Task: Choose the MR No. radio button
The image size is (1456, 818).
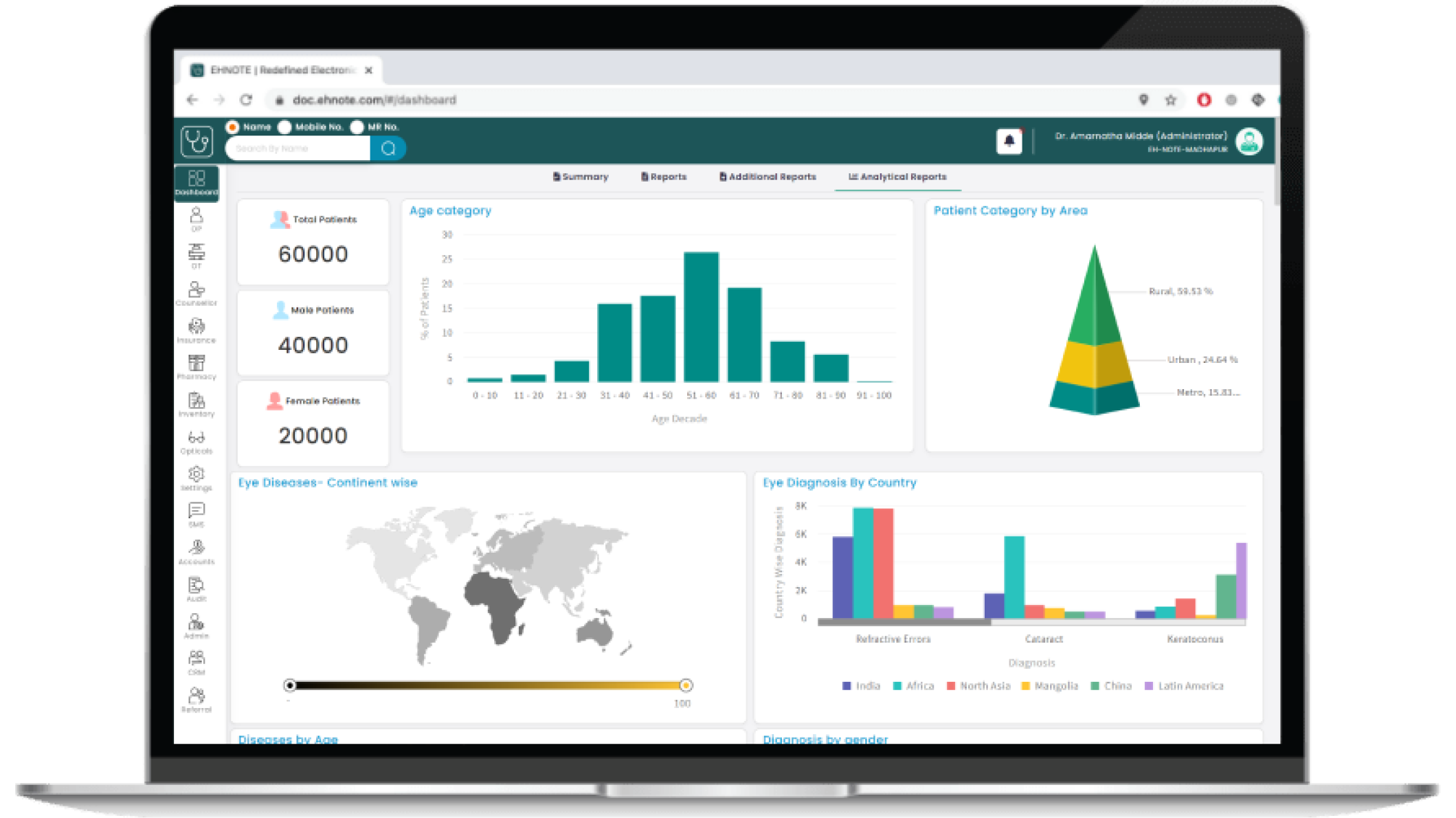Action: tap(357, 126)
